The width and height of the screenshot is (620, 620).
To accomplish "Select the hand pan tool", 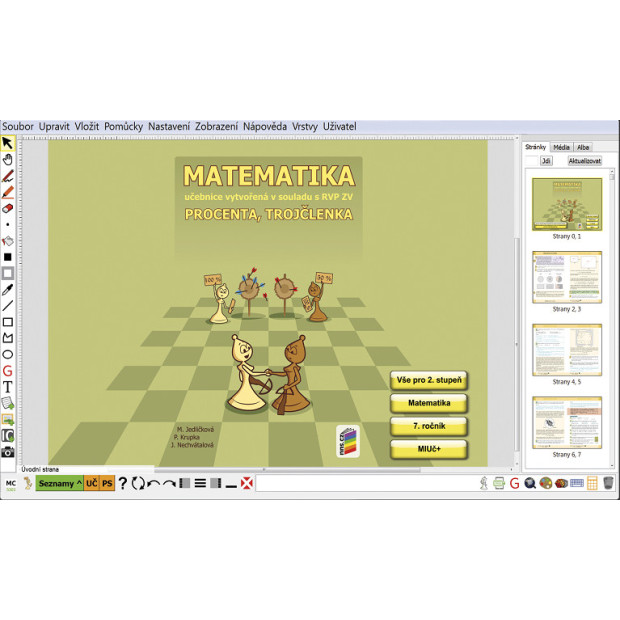I will pyautogui.click(x=8, y=158).
